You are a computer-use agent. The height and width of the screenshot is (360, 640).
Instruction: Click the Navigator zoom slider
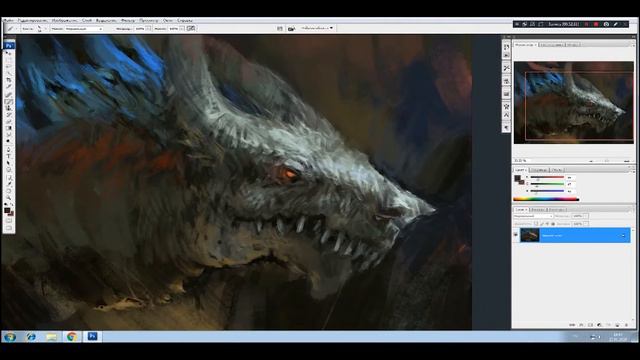(x=607, y=161)
